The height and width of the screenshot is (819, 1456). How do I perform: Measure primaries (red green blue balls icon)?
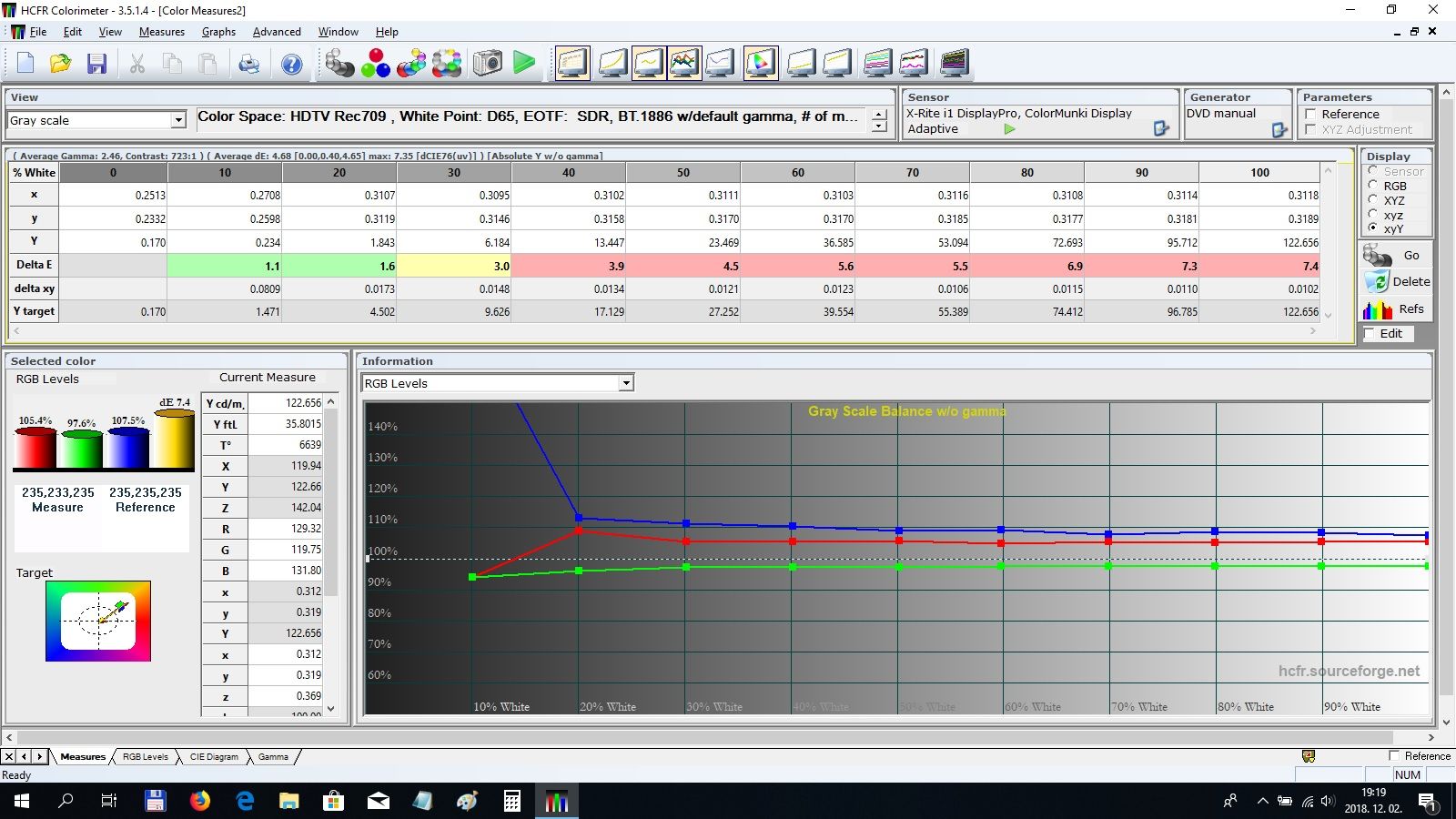375,64
